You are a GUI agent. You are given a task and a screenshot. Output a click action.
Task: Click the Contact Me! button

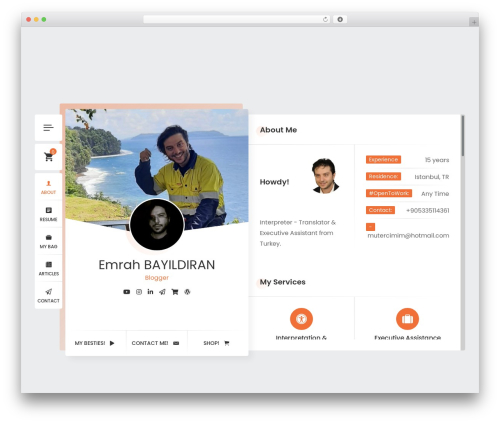click(x=155, y=343)
